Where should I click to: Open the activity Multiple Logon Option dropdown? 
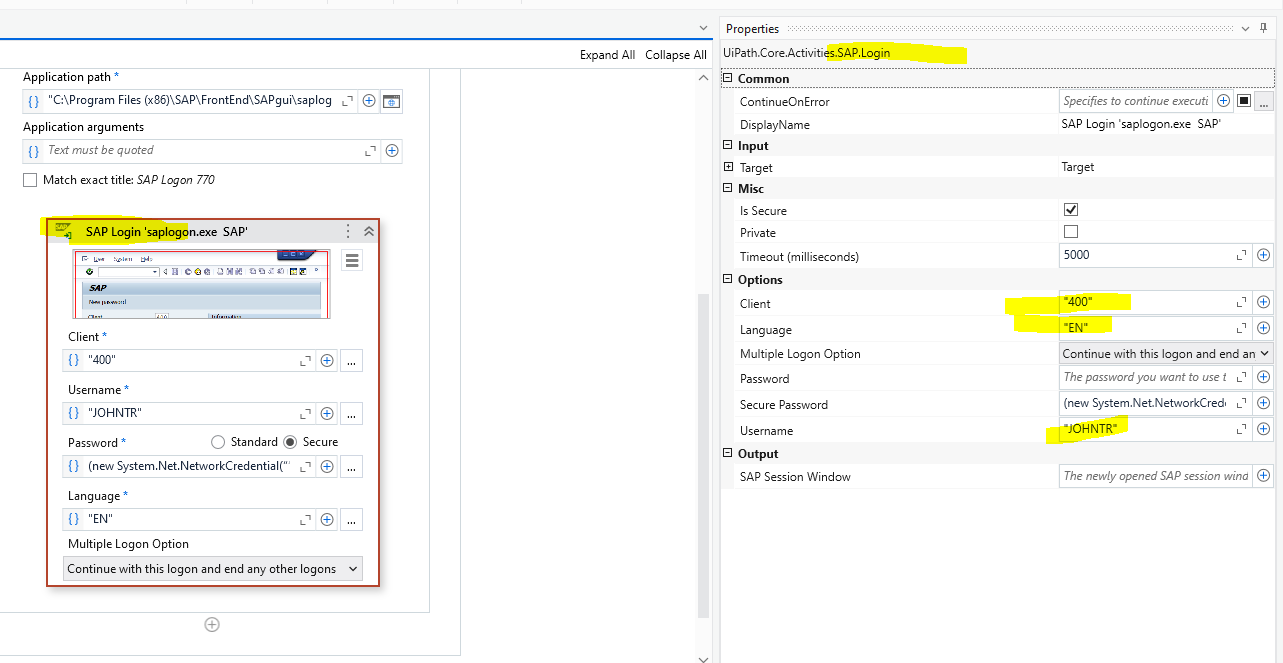pos(213,569)
